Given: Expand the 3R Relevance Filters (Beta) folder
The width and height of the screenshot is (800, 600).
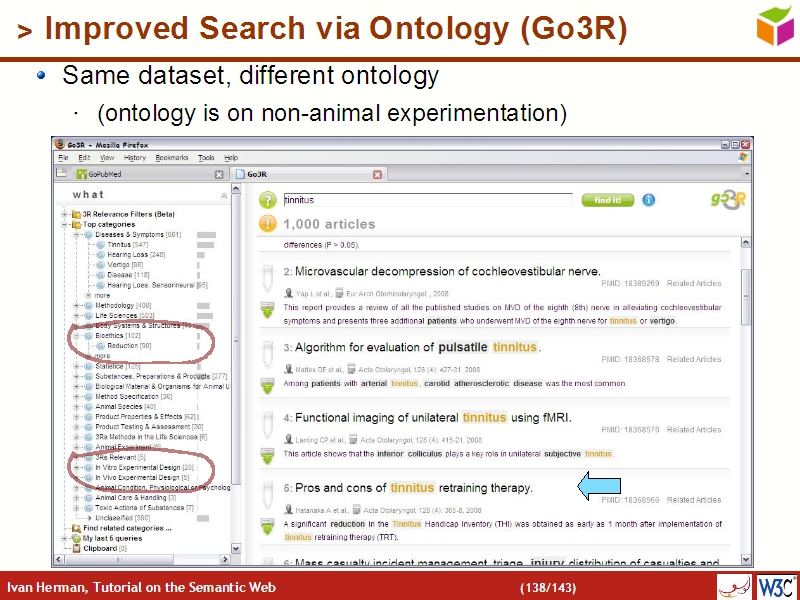Looking at the screenshot, I should pos(65,214).
